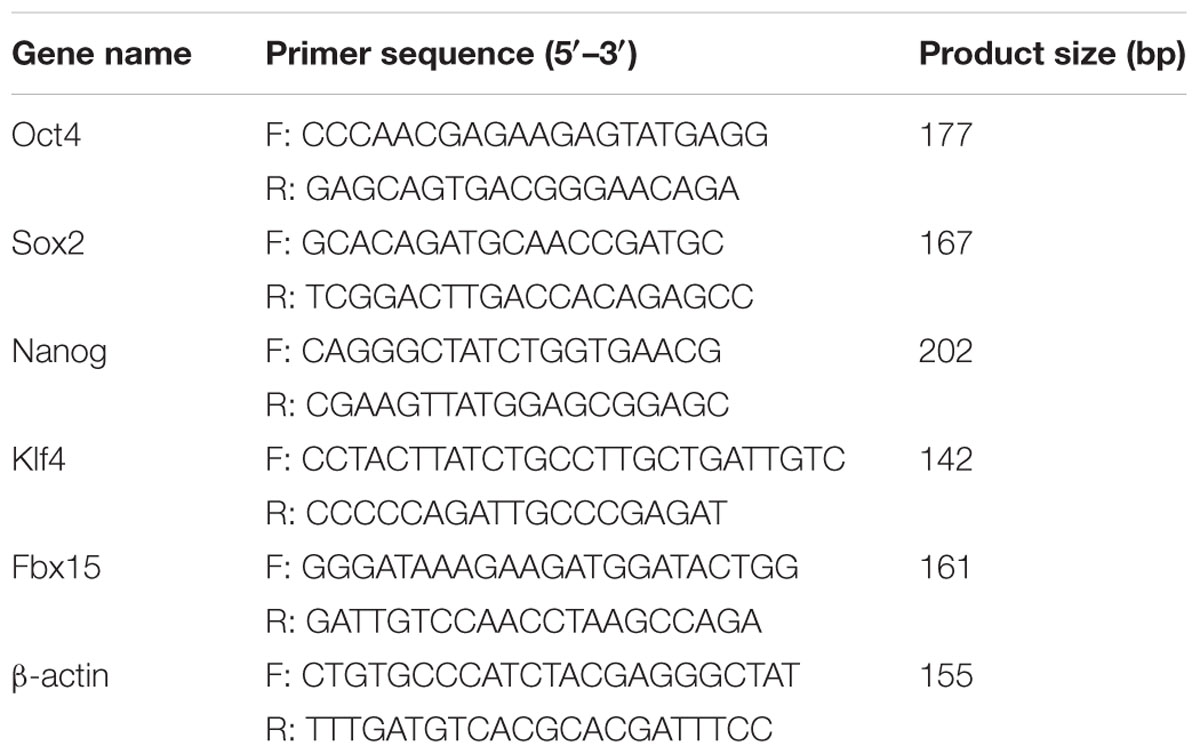Select the β-actin gene name cell
This screenshot has width=1200, height=754.
(x=60, y=676)
